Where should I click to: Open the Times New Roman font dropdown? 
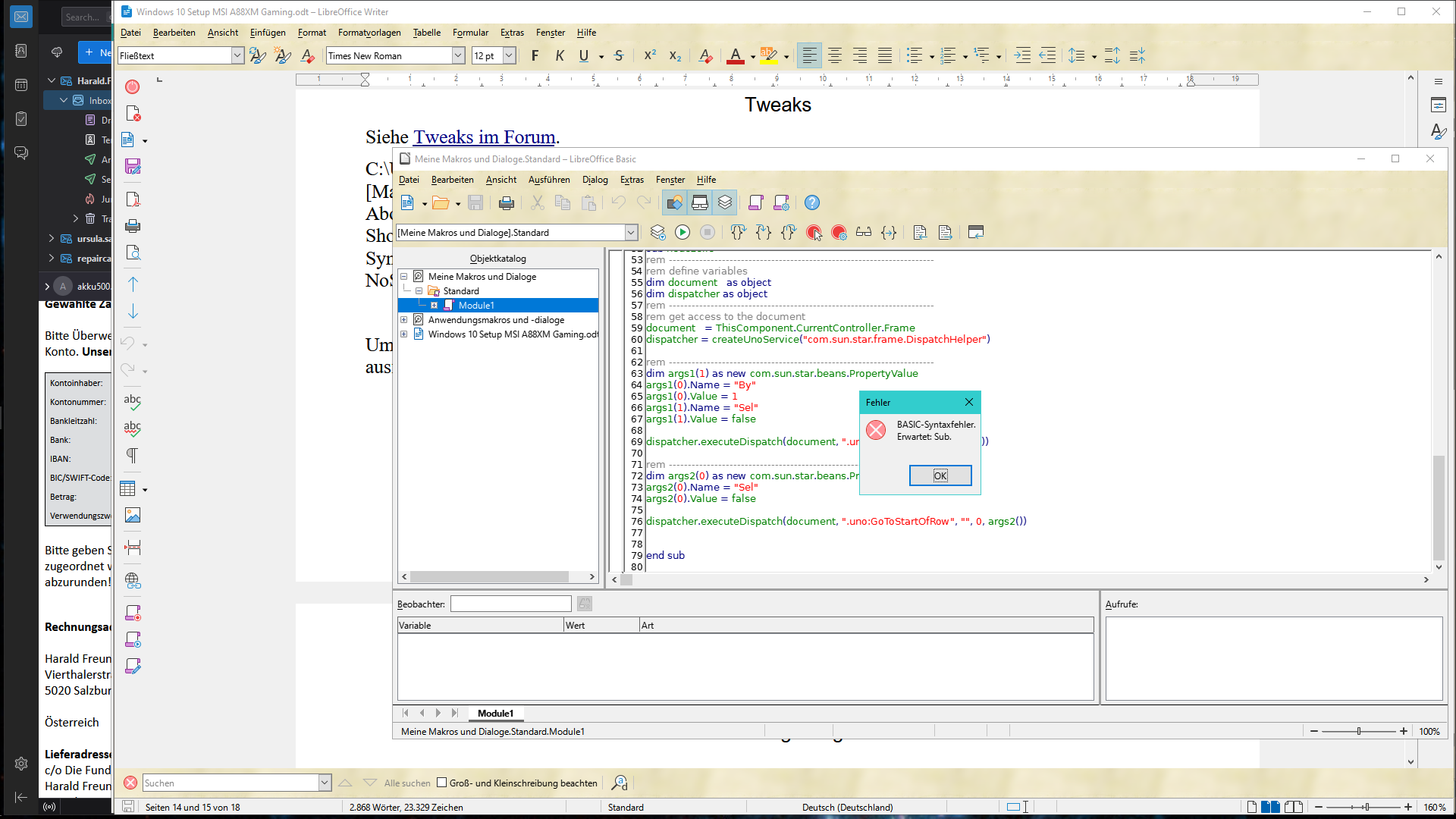click(458, 56)
